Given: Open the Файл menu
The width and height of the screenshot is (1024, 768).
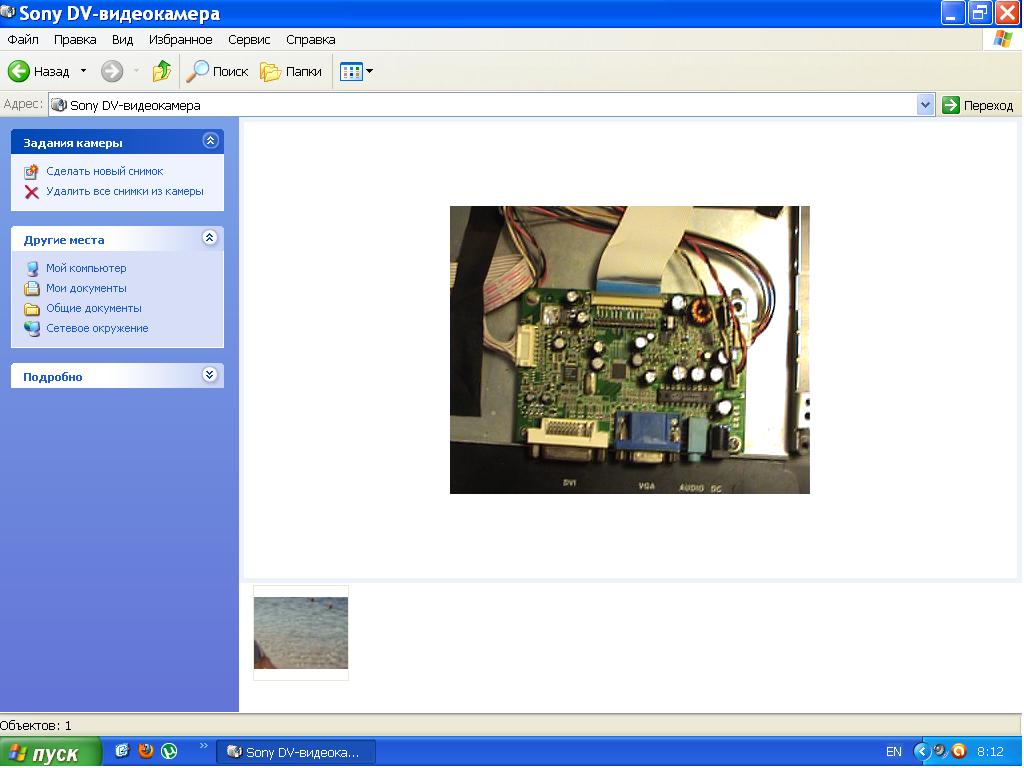Looking at the screenshot, I should coord(22,40).
